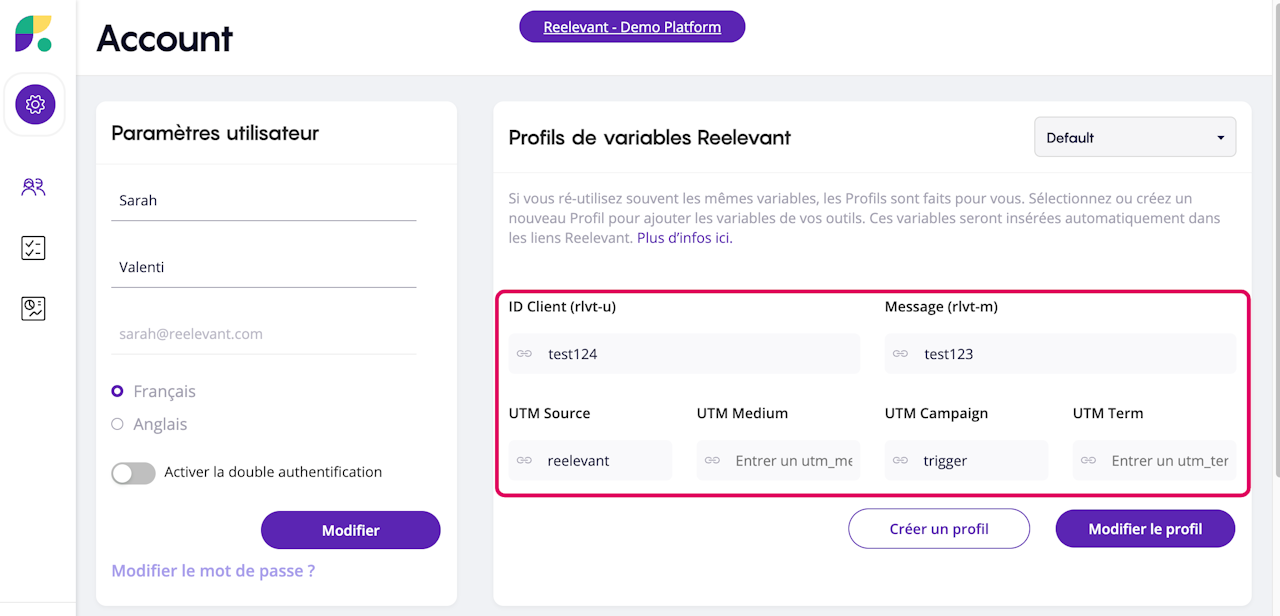This screenshot has height=616, width=1280.
Task: Open the checklist icon in sidebar
Action: point(33,248)
